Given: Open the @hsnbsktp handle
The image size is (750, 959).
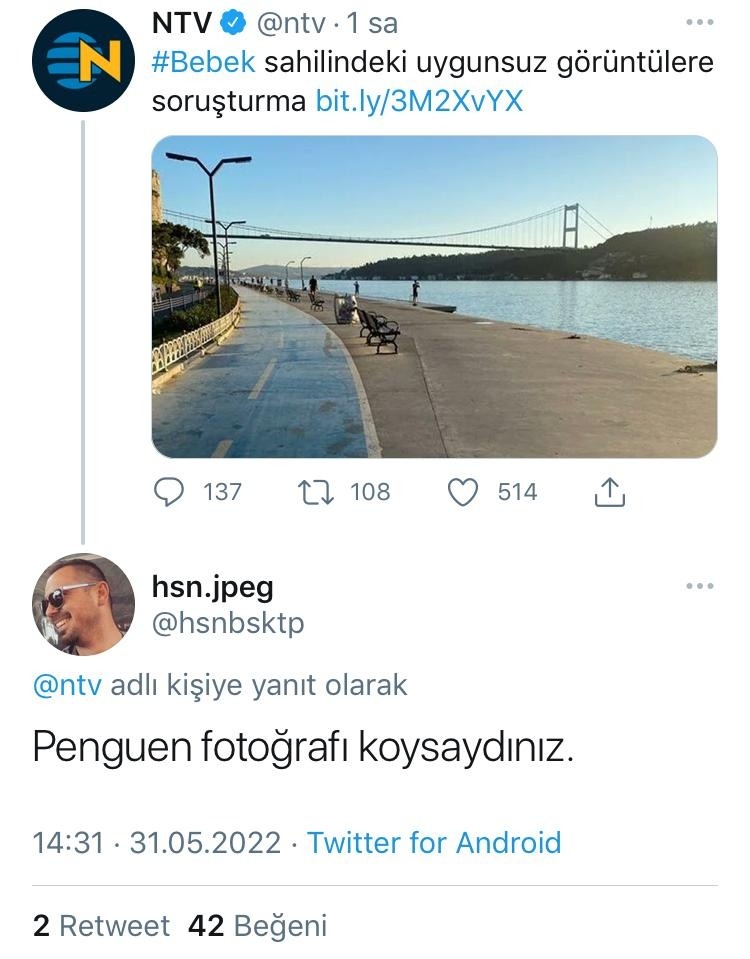Looking at the screenshot, I should pos(227,623).
